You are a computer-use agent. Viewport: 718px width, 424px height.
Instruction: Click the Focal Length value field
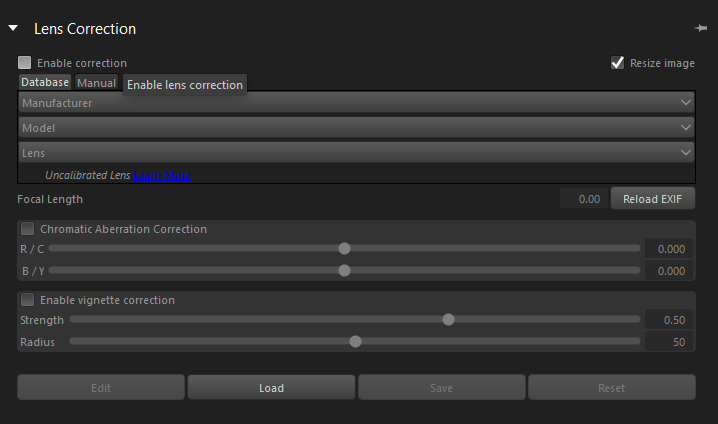click(584, 199)
